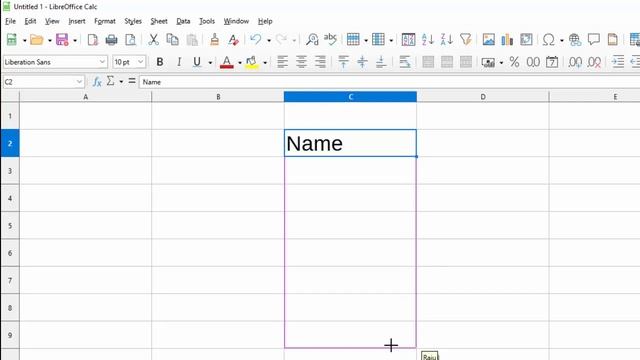Image resolution: width=640 pixels, height=360 pixels.
Task: Expand the Sum function dropdown arrow
Action: [x=121, y=82]
